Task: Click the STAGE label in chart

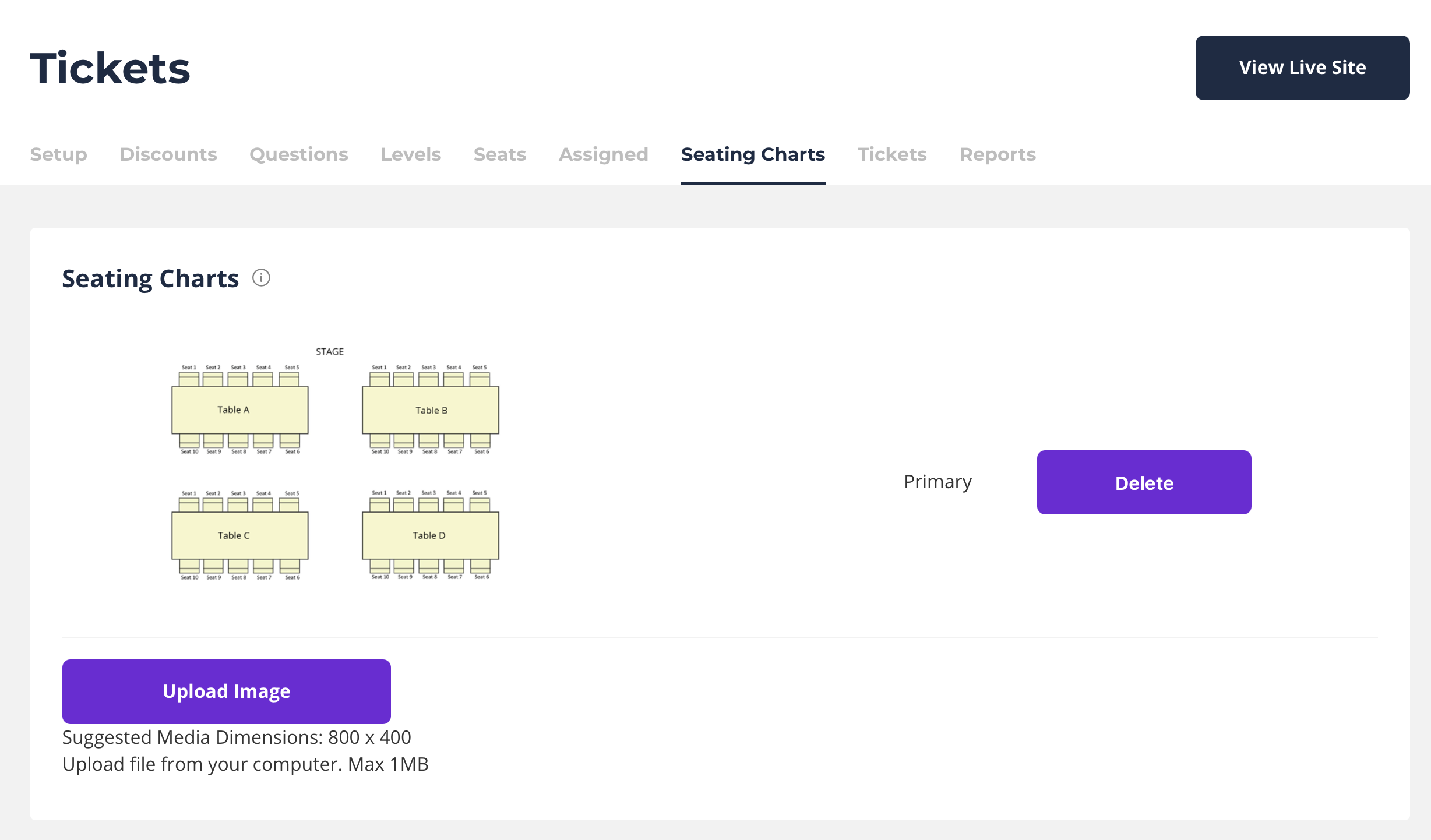Action: point(330,352)
